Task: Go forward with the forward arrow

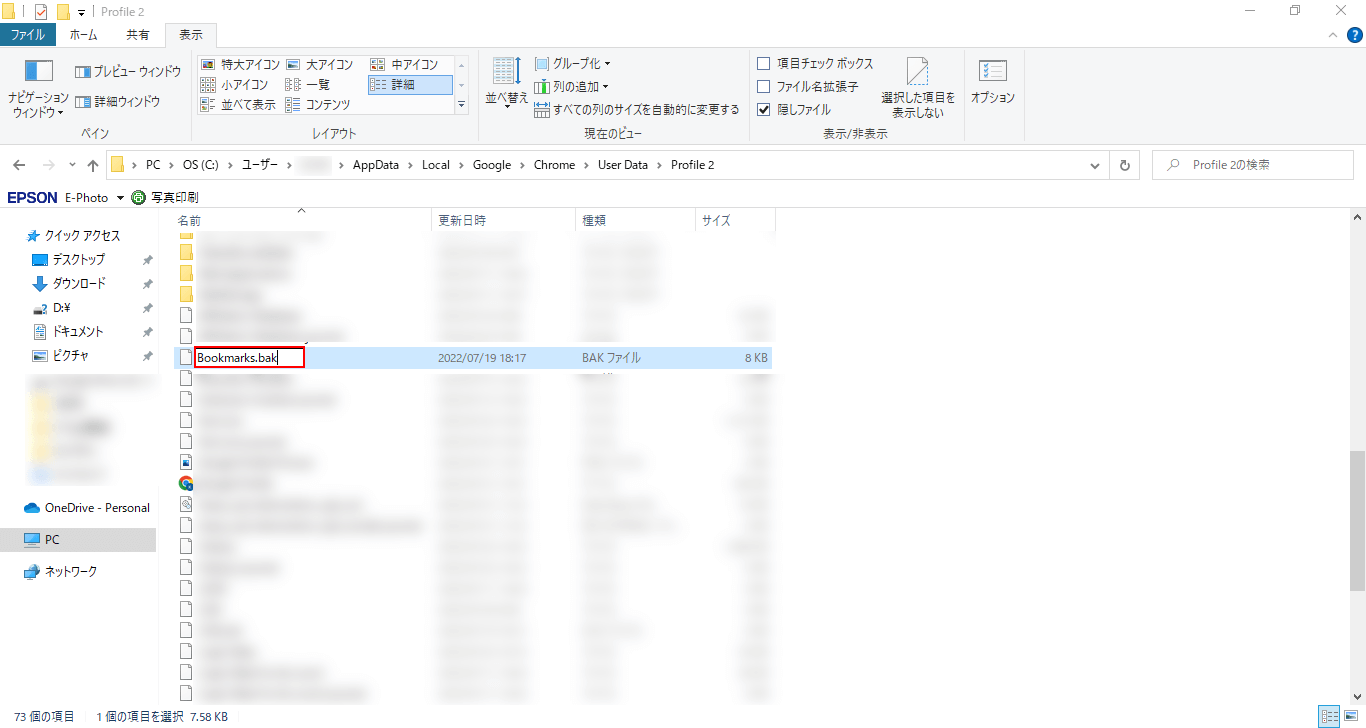Action: pos(48,165)
